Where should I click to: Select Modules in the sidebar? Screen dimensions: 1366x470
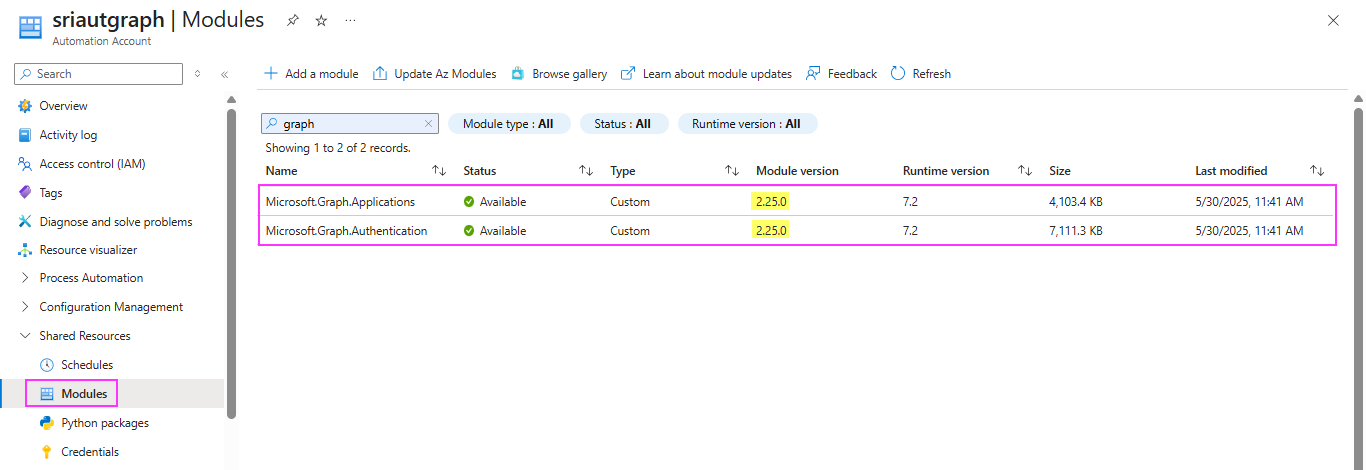[x=84, y=394]
